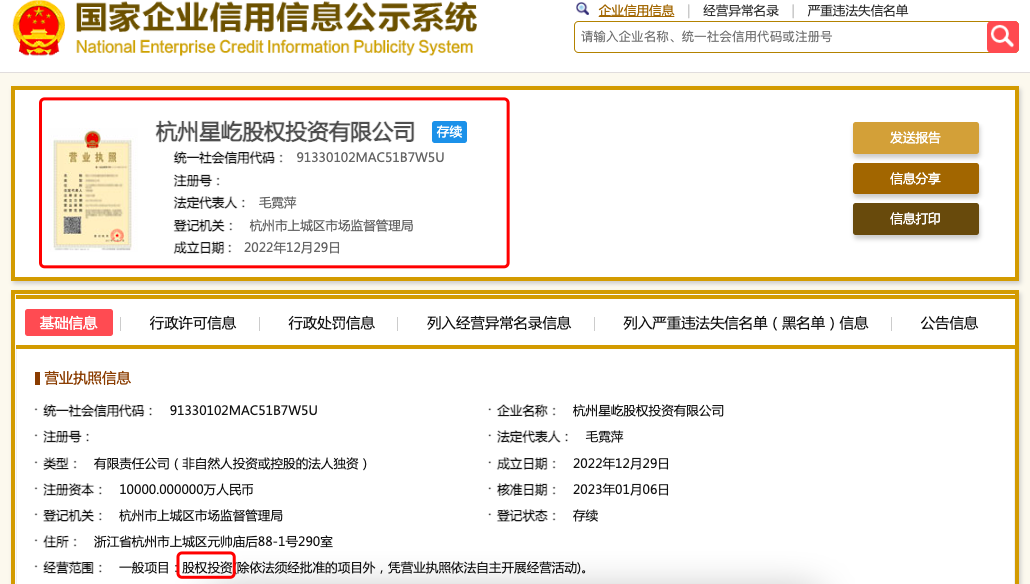This screenshot has width=1030, height=584.
Task: Select the 经营异常名录 search category
Action: 741,11
